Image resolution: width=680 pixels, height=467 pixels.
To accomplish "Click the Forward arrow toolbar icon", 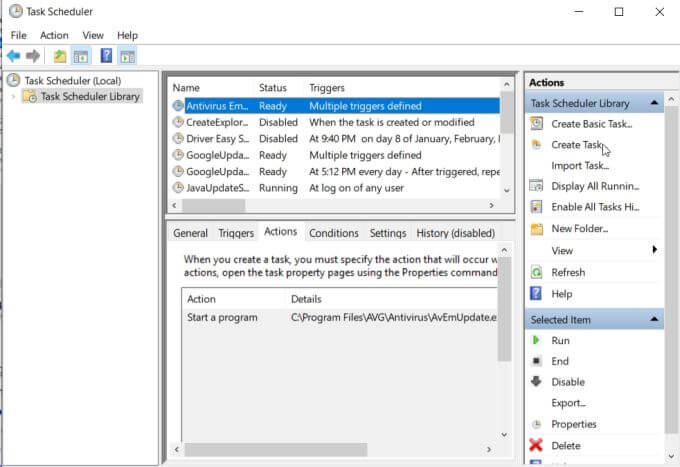I will point(33,56).
